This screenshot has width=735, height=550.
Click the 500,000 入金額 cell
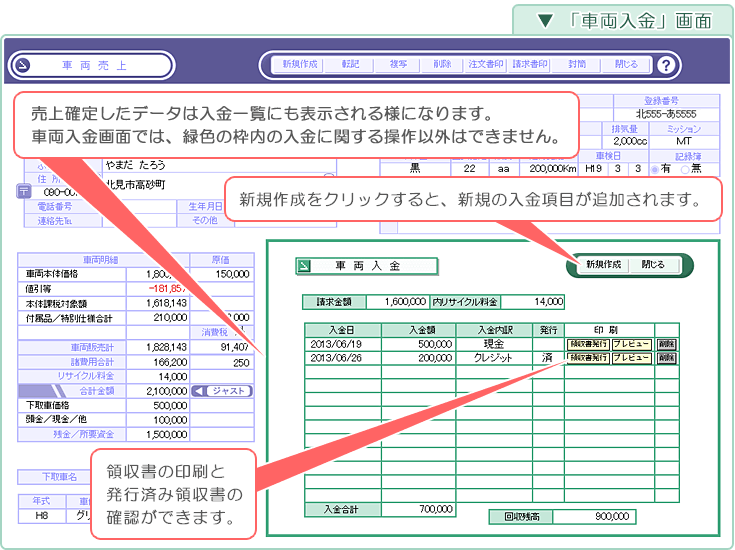click(x=418, y=344)
